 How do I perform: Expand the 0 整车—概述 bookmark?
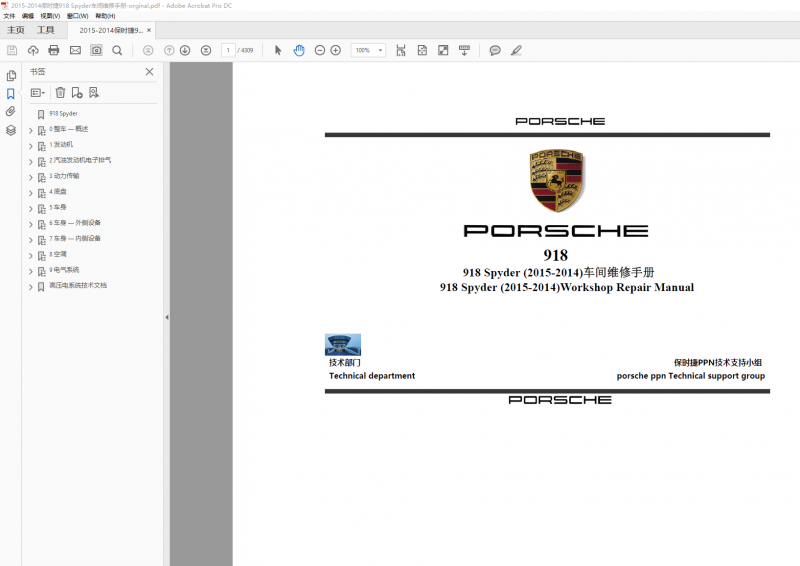pyautogui.click(x=31, y=131)
